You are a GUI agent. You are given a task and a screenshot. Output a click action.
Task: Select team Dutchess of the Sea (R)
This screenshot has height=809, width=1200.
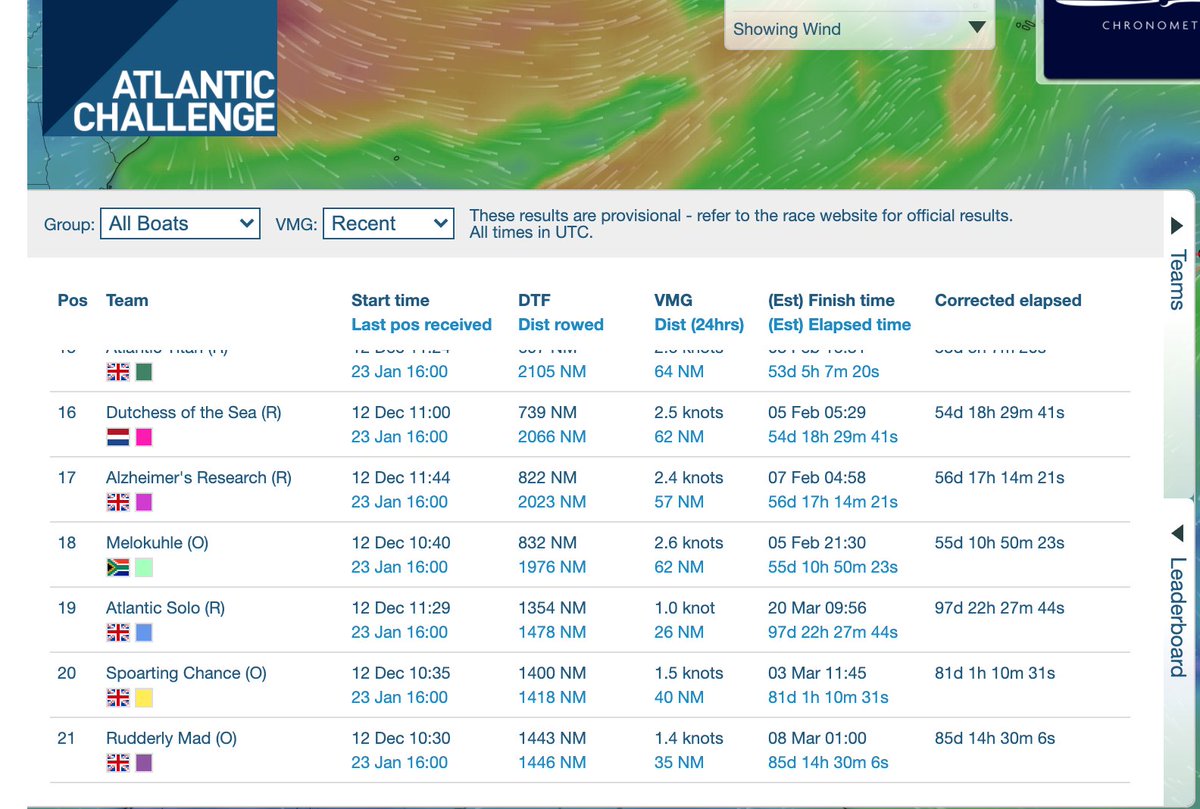click(x=194, y=412)
